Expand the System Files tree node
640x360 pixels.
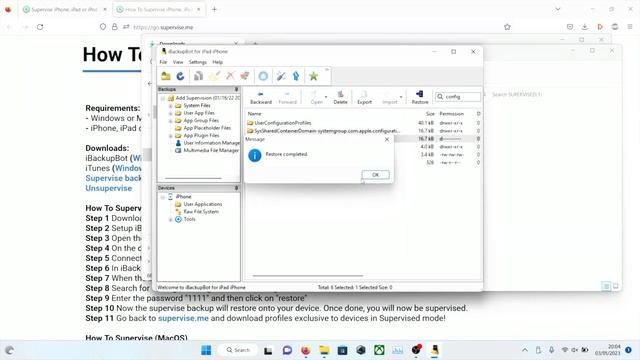171,106
